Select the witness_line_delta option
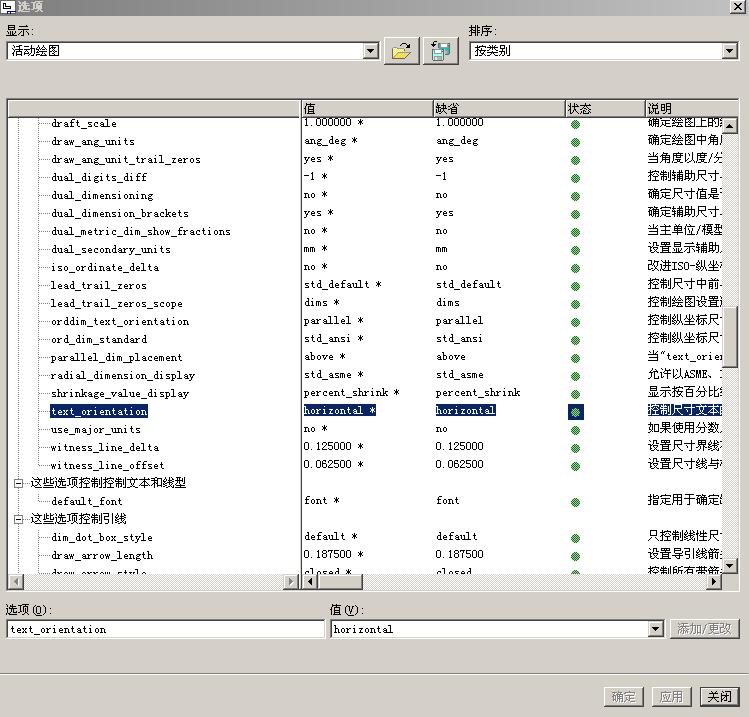The image size is (749, 717). (105, 448)
